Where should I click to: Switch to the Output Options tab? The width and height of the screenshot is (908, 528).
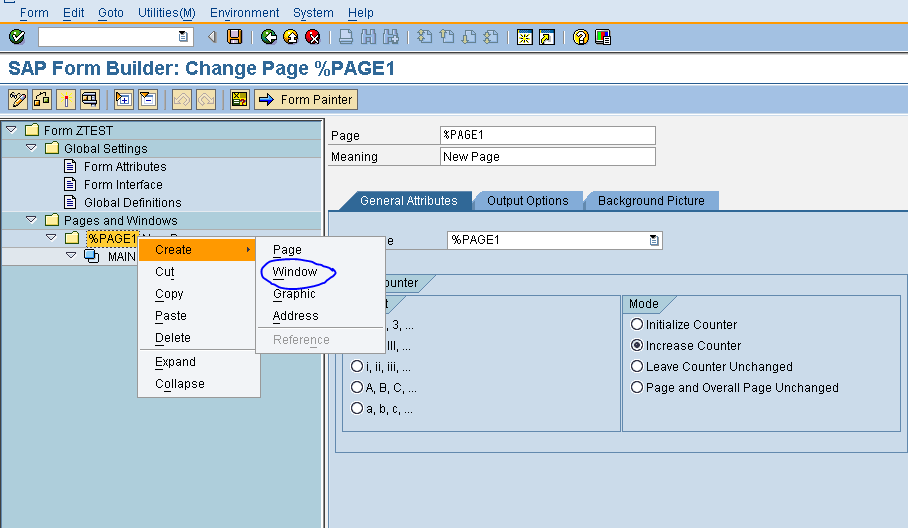point(528,201)
